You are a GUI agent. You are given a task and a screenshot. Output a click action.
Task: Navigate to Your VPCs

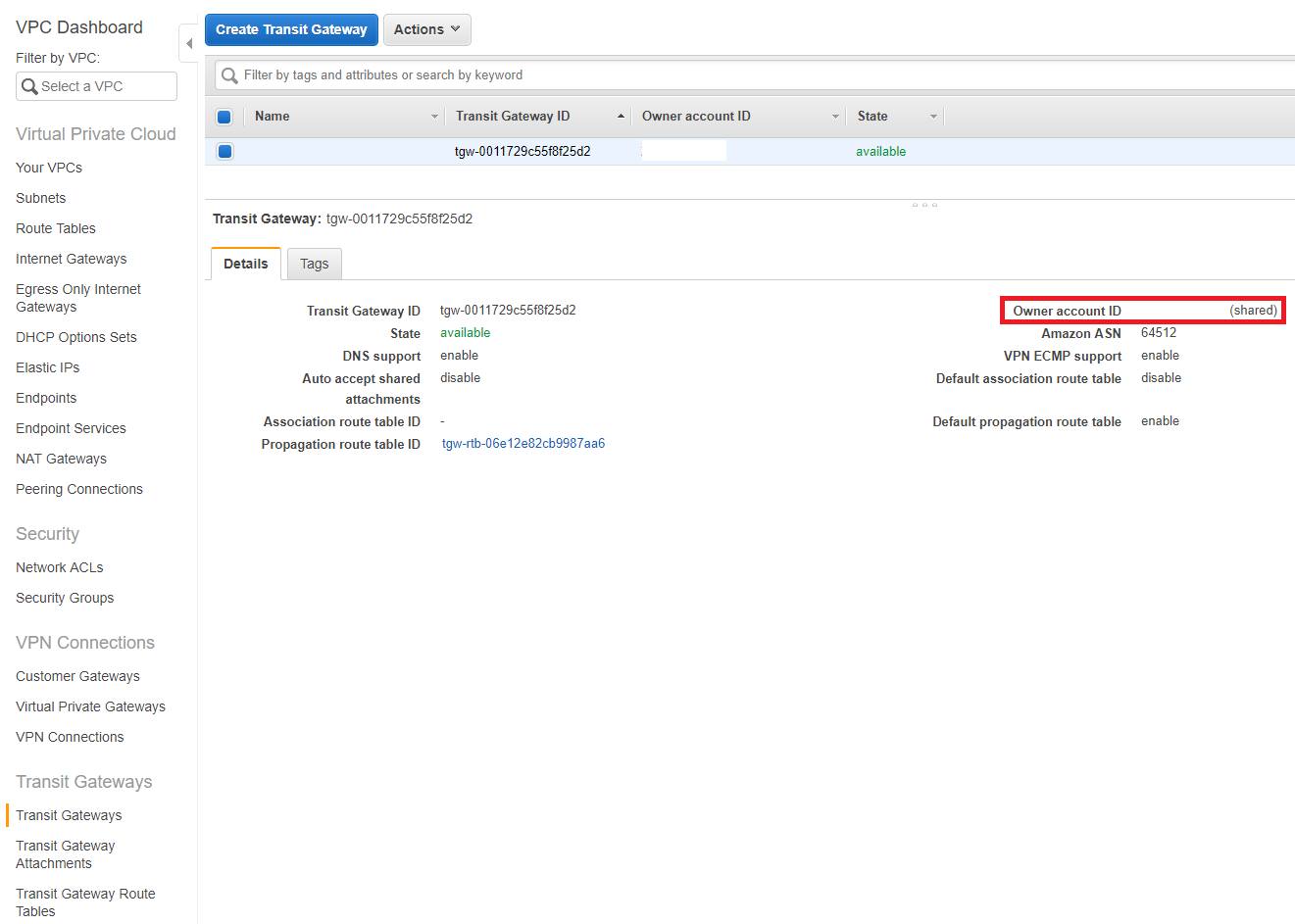click(49, 168)
